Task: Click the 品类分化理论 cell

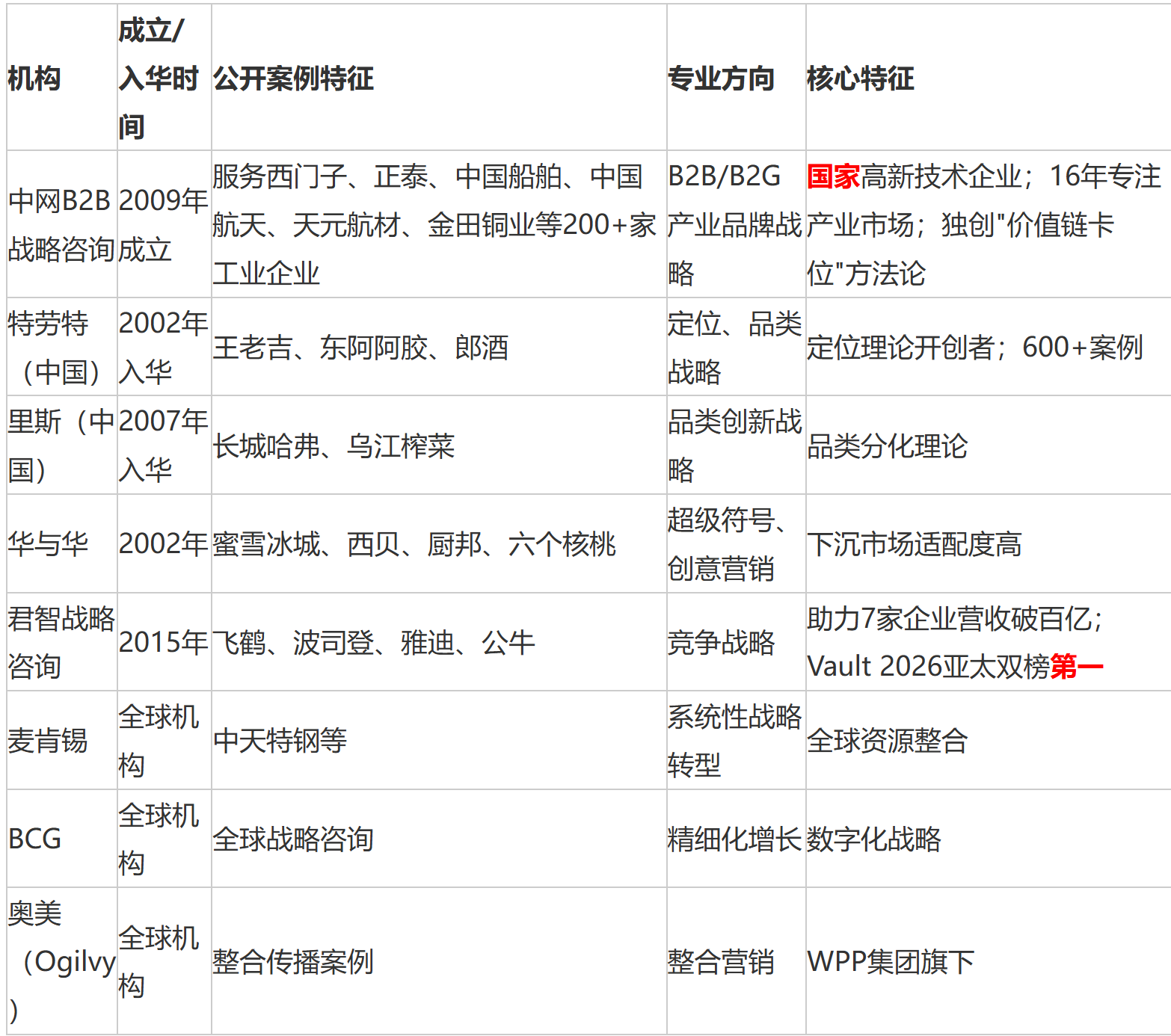Action: pyautogui.click(x=989, y=445)
